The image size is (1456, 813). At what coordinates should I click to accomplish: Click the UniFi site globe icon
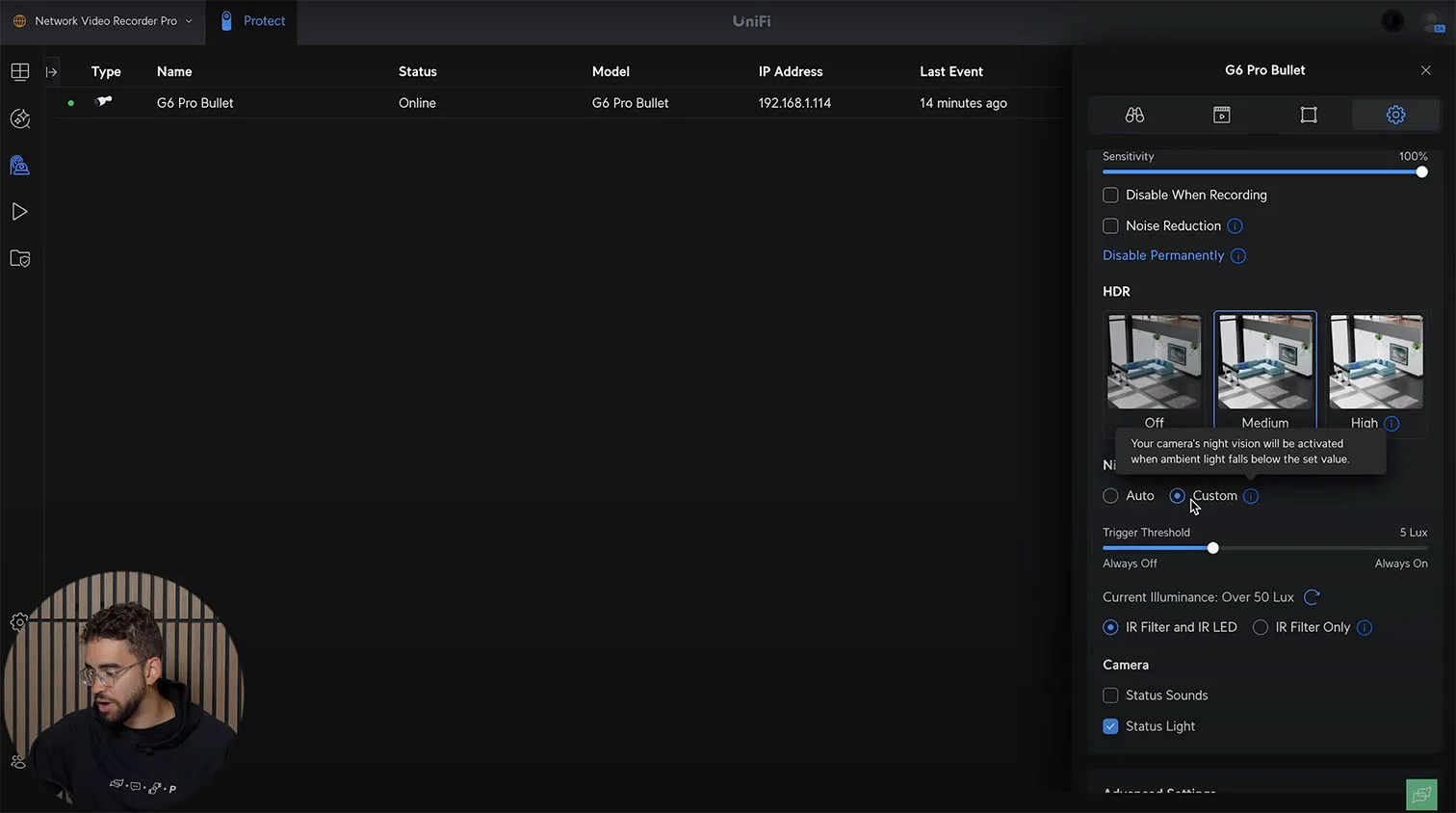[x=19, y=21]
